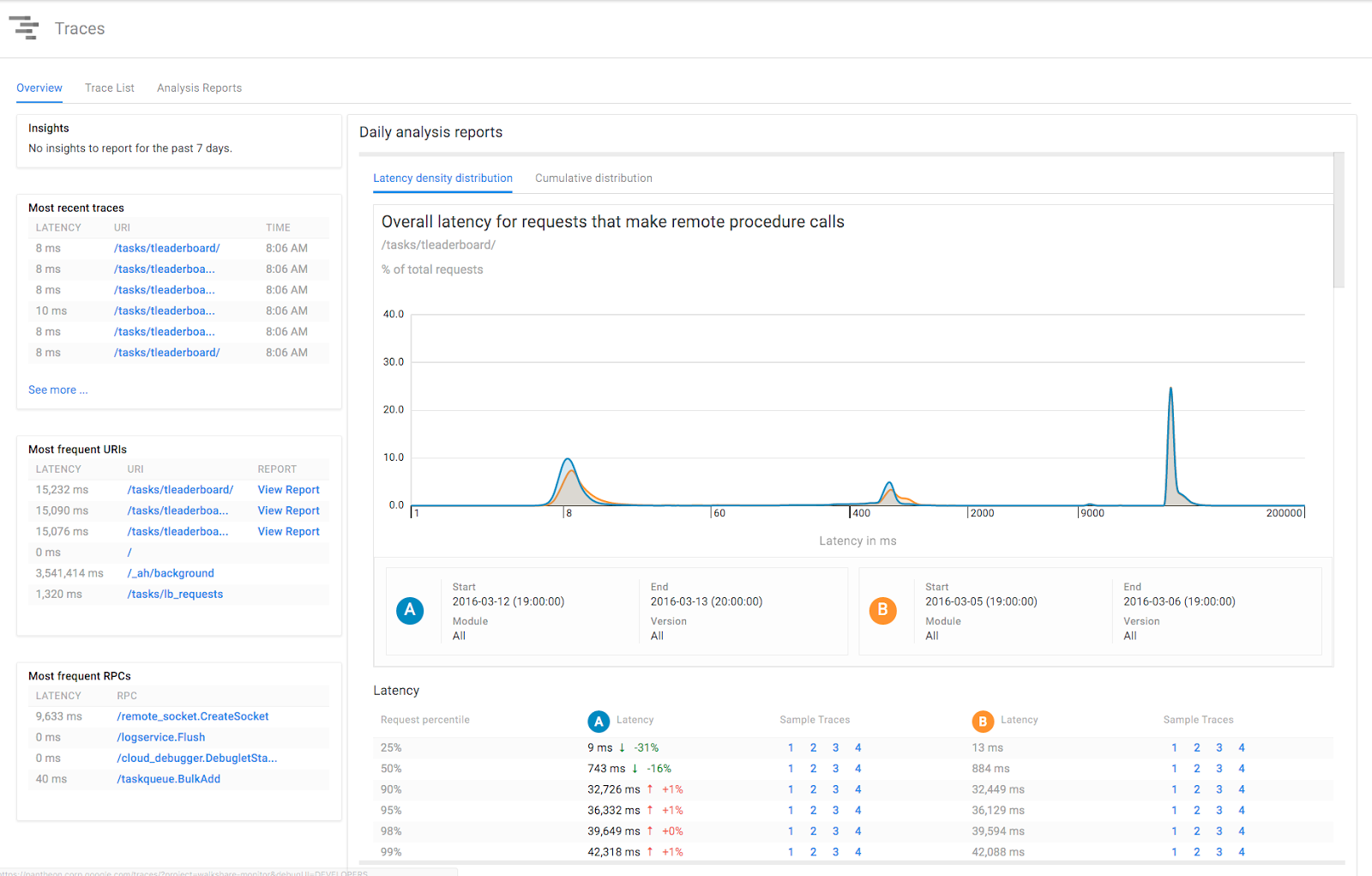Open /_ah/background URI link
Screen dimensions: 1372x876
tap(171, 573)
